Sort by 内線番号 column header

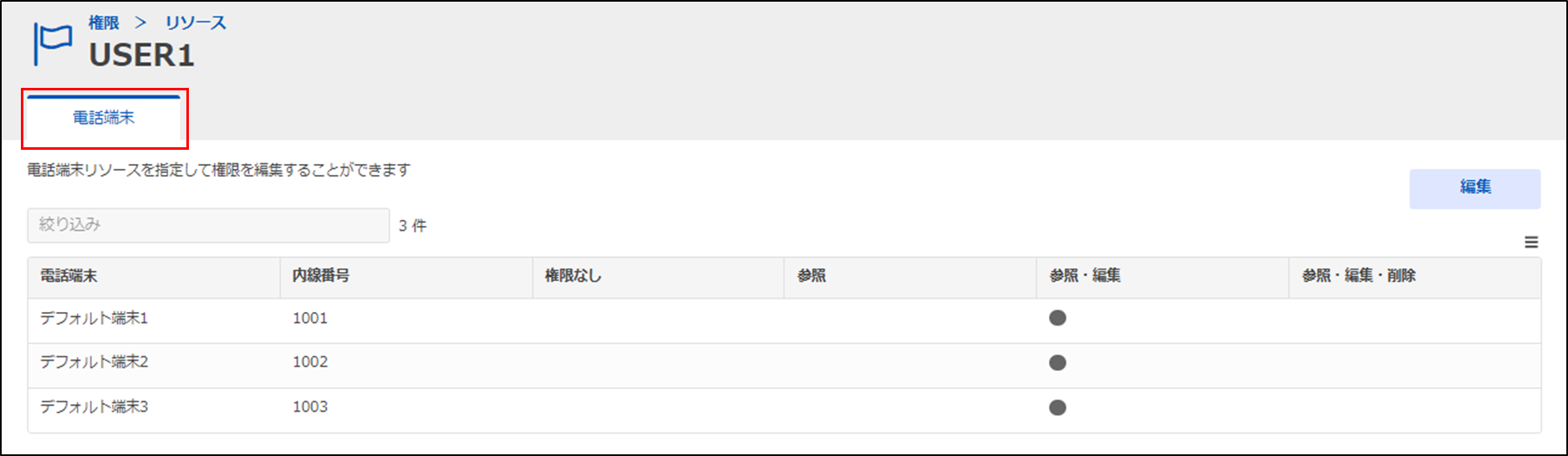[x=321, y=276]
